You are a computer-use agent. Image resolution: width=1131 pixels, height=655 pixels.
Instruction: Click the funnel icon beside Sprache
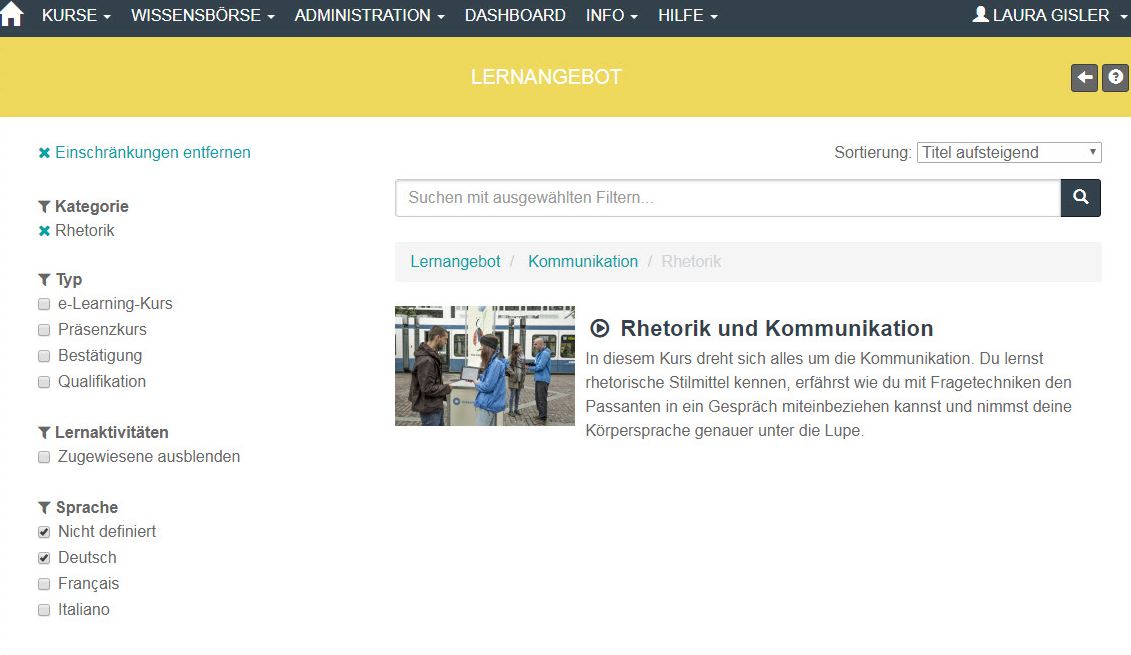(x=44, y=508)
